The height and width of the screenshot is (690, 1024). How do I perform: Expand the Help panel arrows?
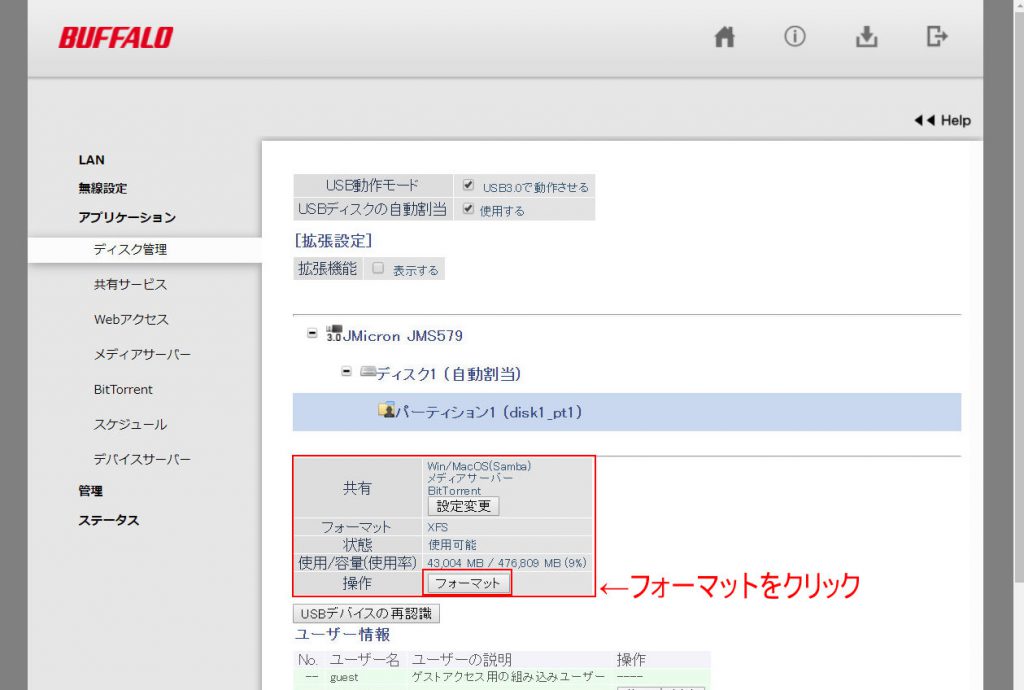[x=924, y=120]
